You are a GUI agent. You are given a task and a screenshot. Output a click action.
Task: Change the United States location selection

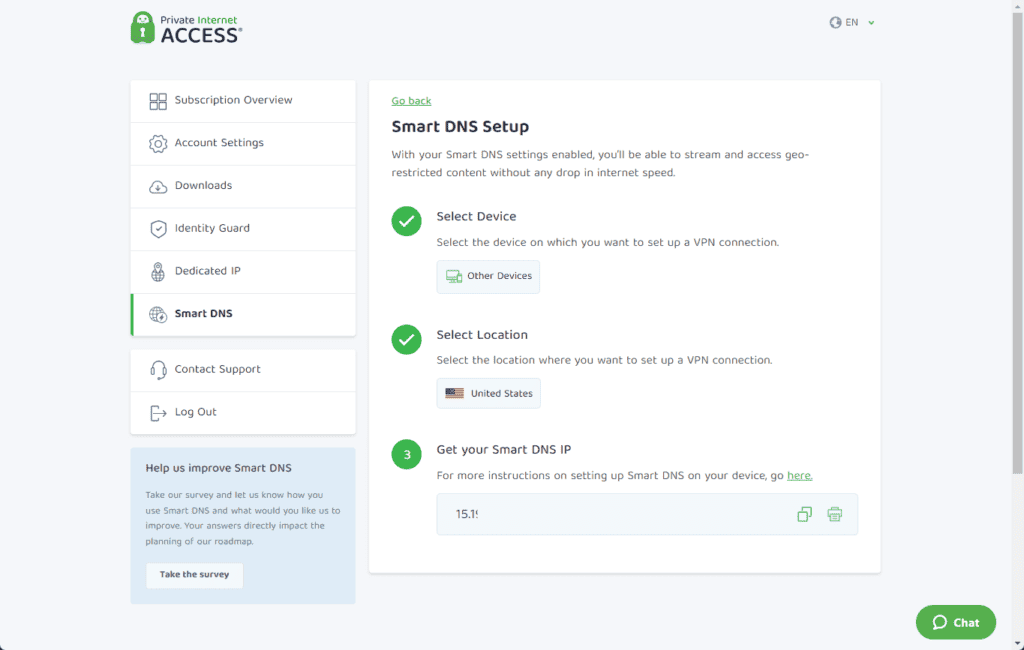pos(488,394)
